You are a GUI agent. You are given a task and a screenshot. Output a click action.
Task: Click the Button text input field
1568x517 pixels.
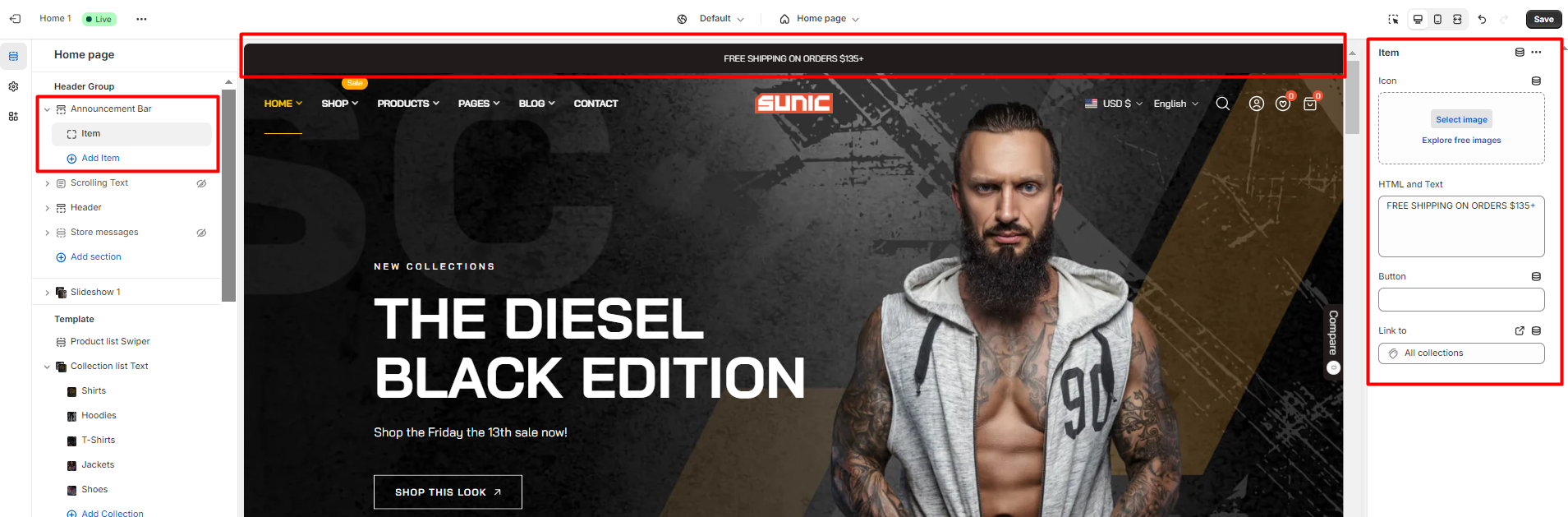coord(1461,299)
